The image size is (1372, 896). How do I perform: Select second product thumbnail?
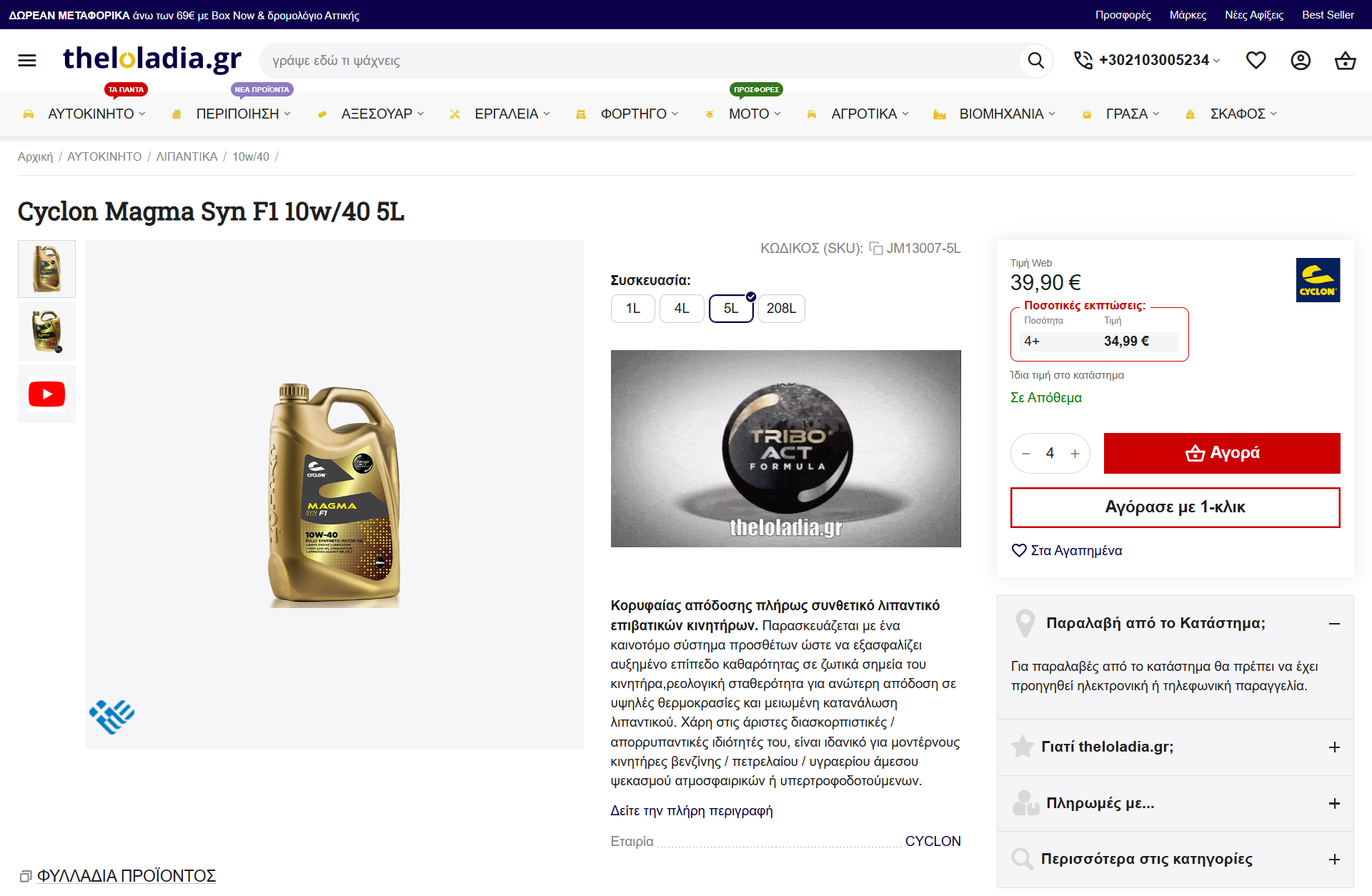[46, 332]
